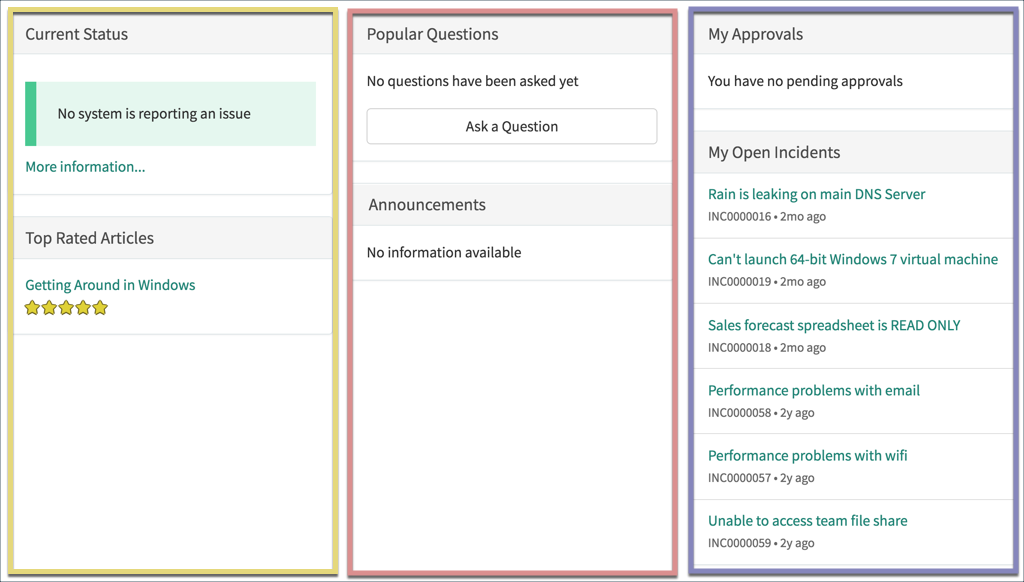The height and width of the screenshot is (582, 1024).
Task: Open the Getting Around in Windows article
Action: (110, 285)
